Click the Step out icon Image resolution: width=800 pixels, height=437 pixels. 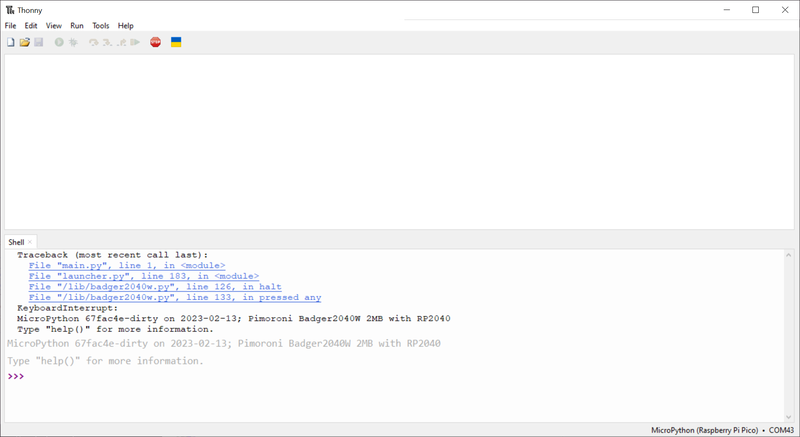[121, 42]
